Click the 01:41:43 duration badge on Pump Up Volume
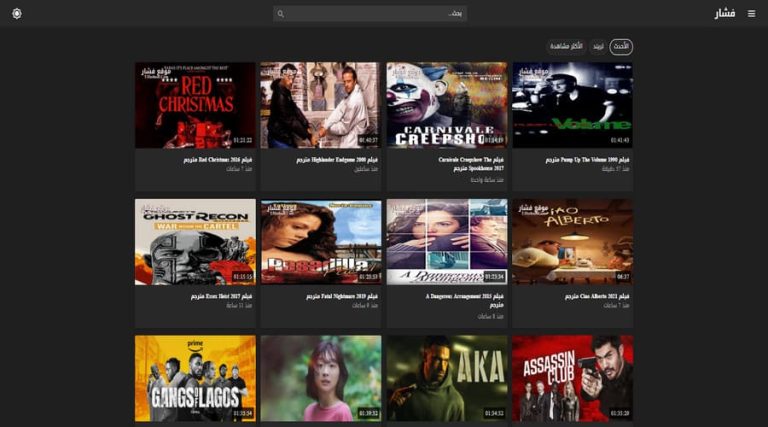The width and height of the screenshot is (768, 427). [x=620, y=140]
